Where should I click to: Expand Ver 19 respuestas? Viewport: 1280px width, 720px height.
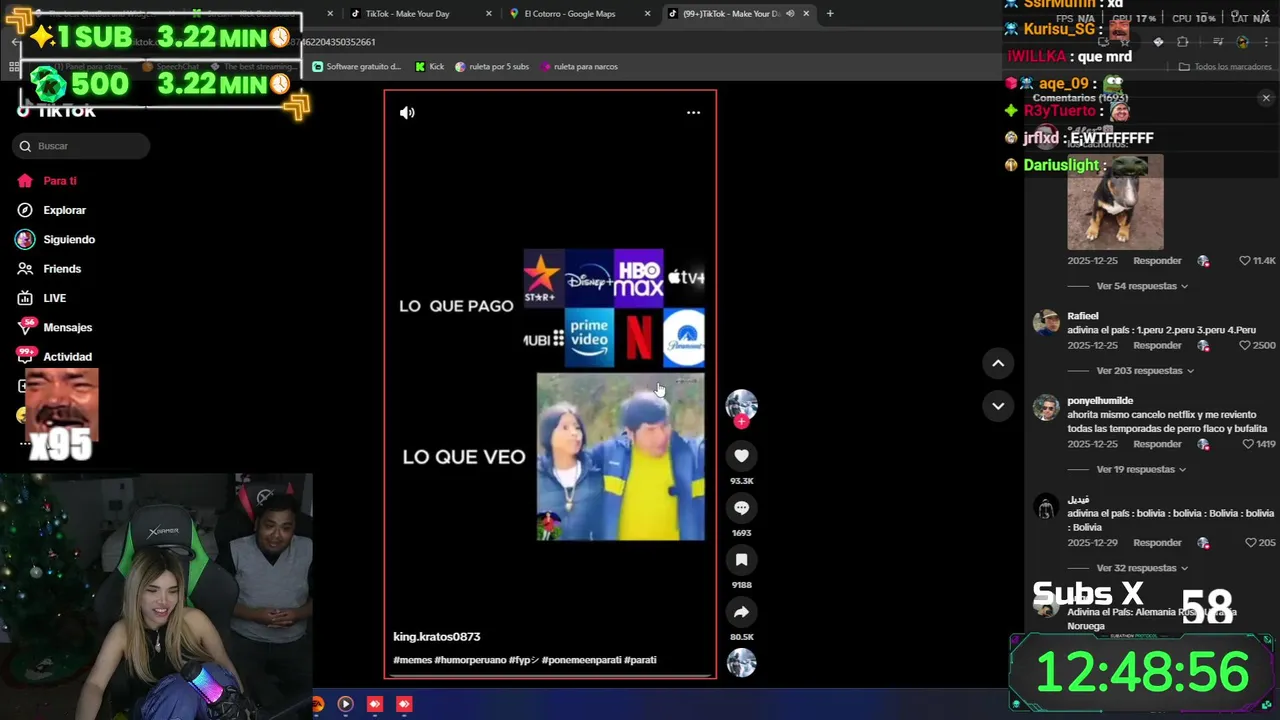pyautogui.click(x=1142, y=469)
